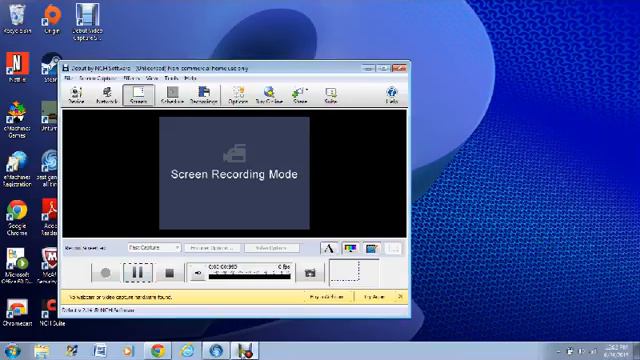
Task: Click the Video Options button
Action: [271, 248]
